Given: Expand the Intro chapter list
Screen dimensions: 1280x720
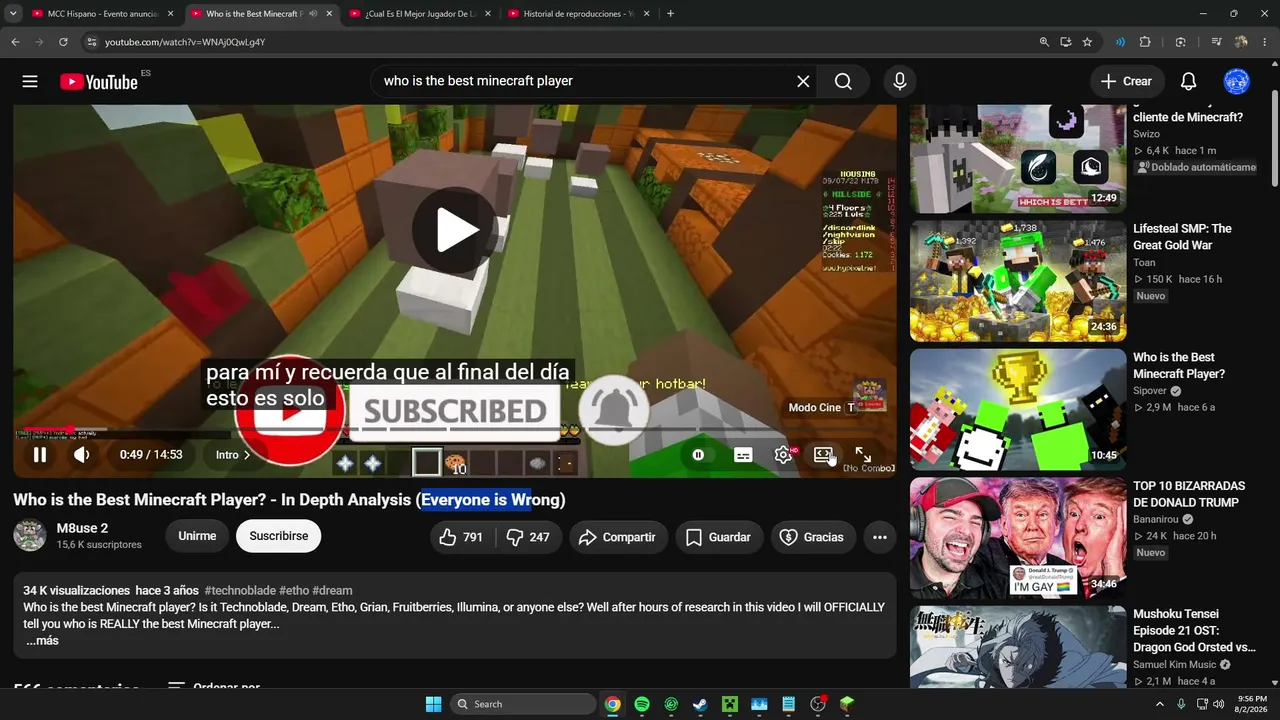Looking at the screenshot, I should (233, 455).
